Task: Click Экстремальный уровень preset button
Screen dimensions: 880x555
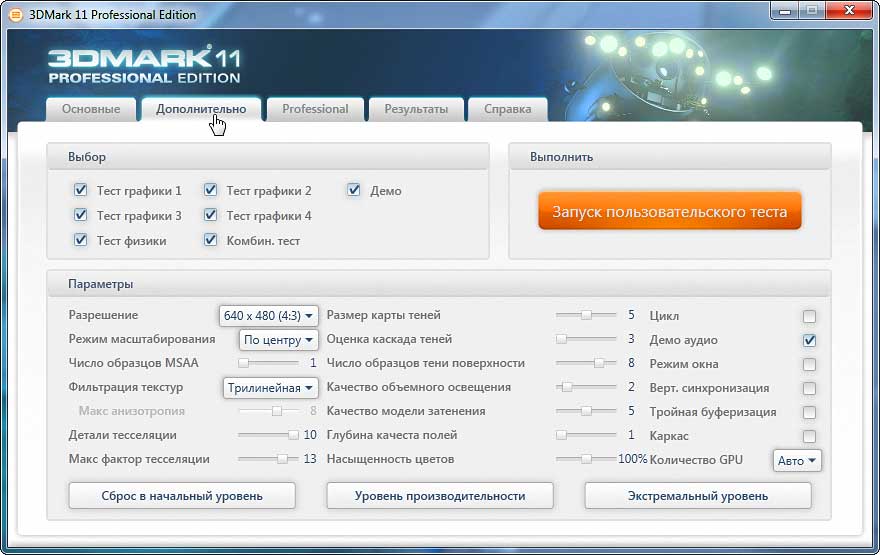Action: [698, 495]
